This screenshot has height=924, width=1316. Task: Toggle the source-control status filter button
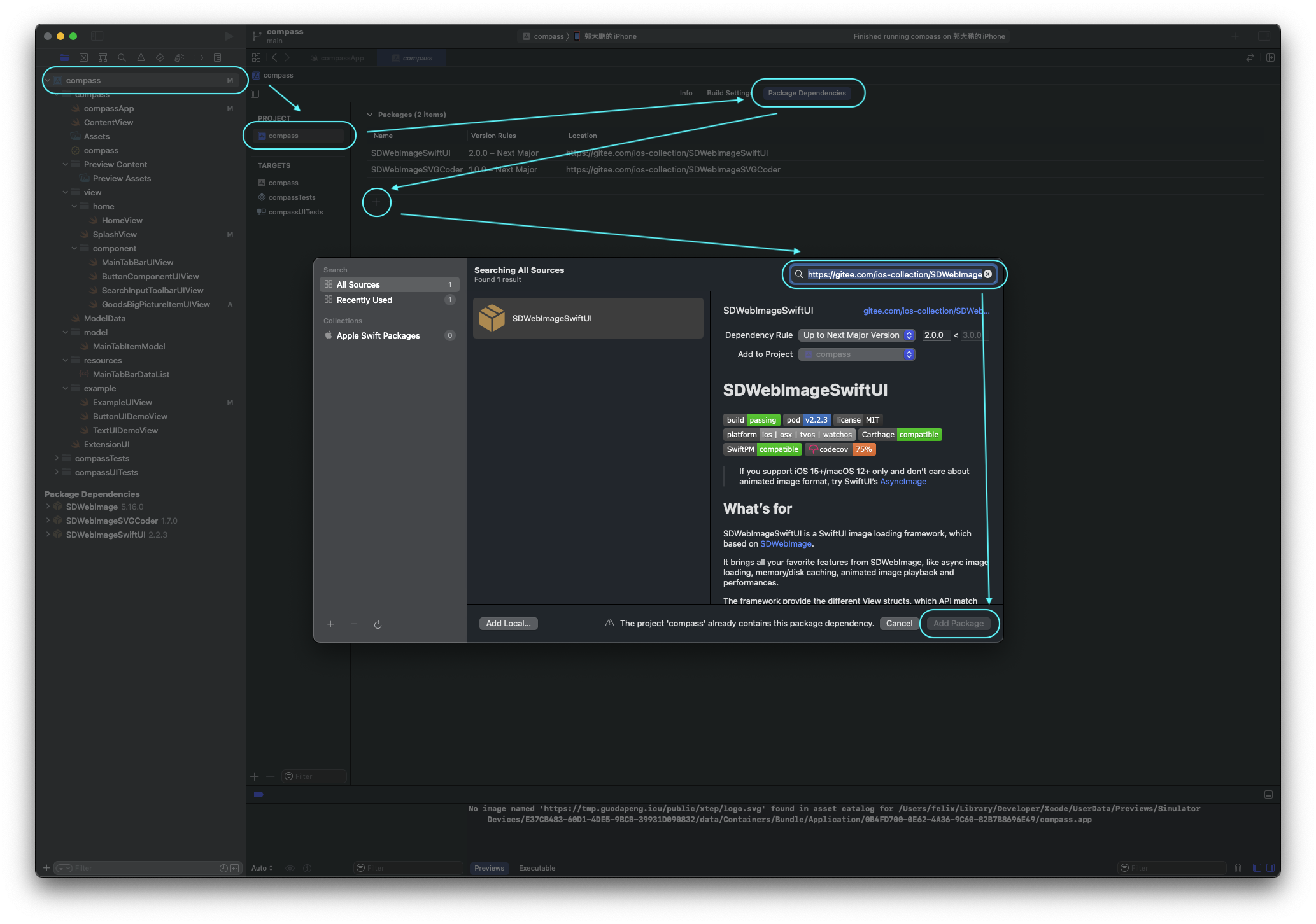point(234,868)
